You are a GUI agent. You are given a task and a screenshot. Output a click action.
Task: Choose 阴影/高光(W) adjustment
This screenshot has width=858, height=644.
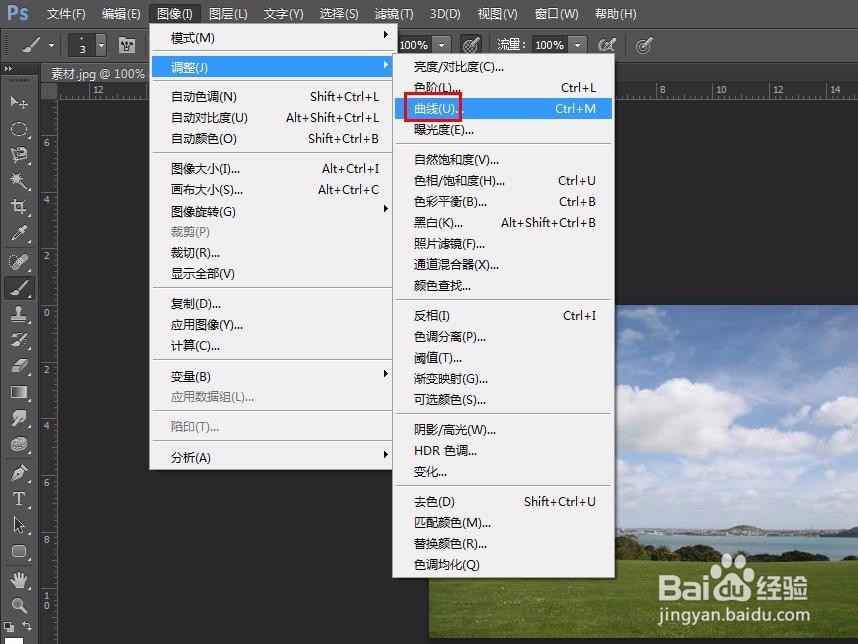502,430
